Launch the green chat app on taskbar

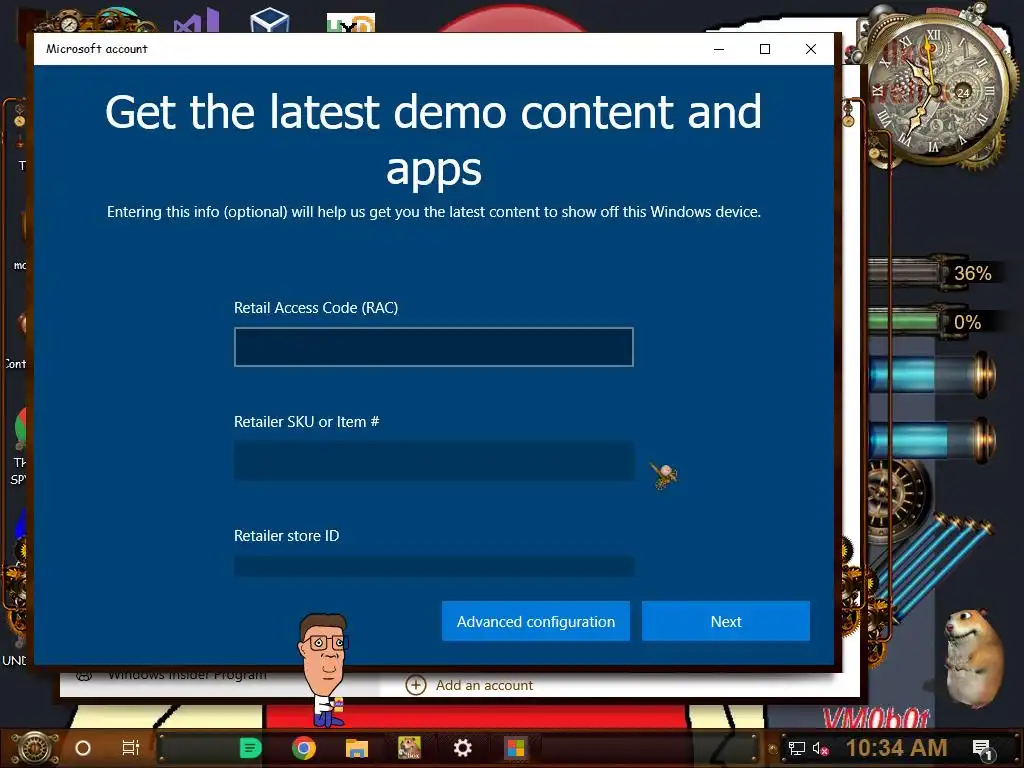pyautogui.click(x=250, y=748)
